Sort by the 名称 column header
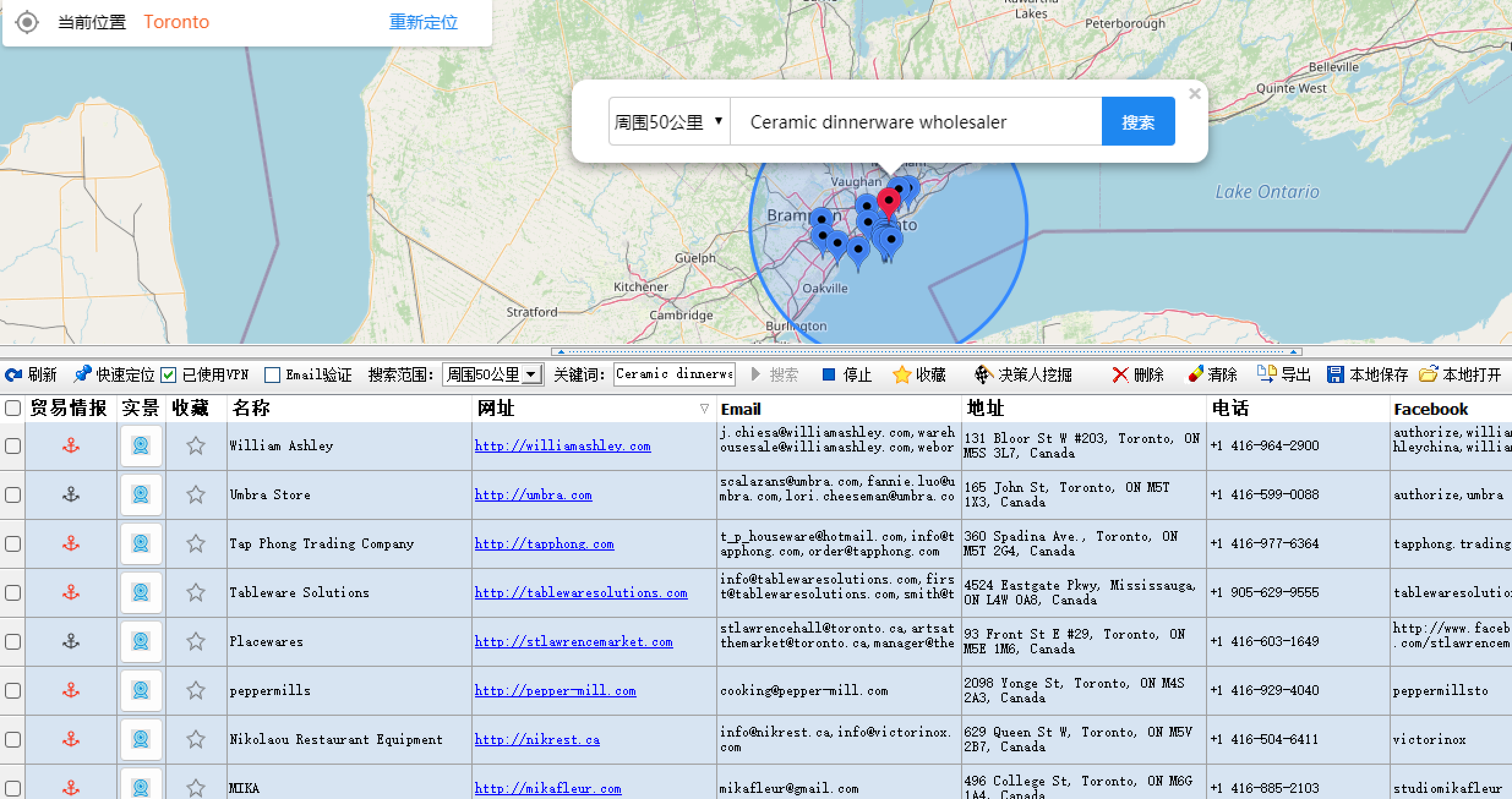Image resolution: width=1512 pixels, height=799 pixels. (349, 408)
